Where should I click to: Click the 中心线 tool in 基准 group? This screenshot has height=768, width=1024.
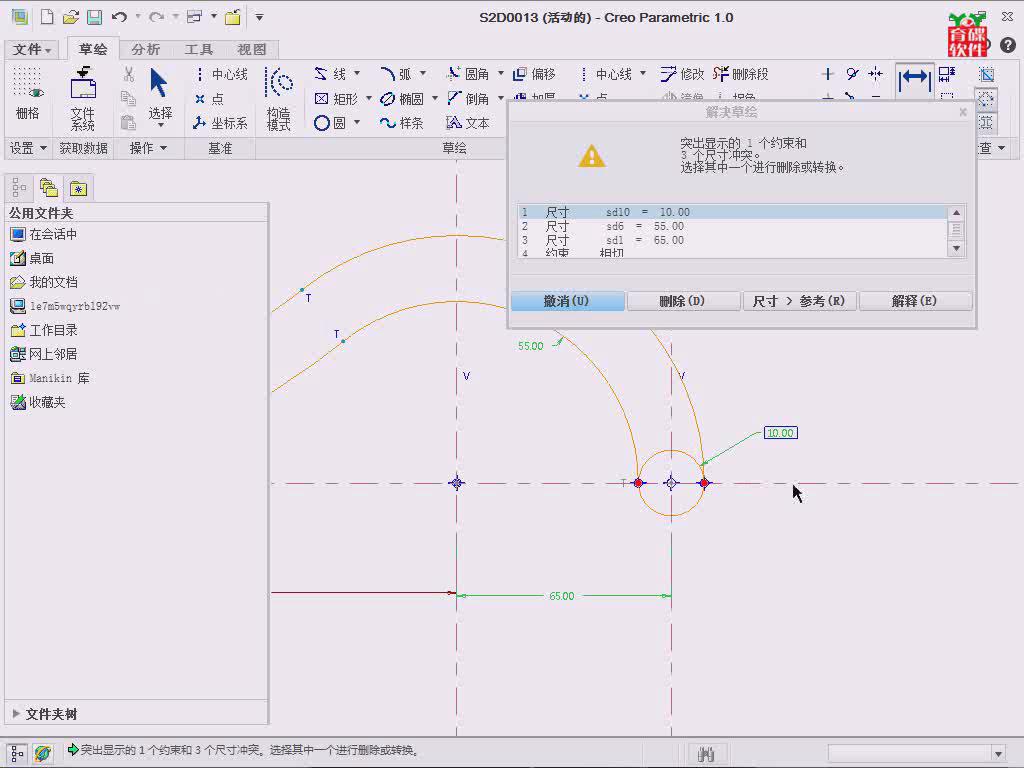(221, 74)
